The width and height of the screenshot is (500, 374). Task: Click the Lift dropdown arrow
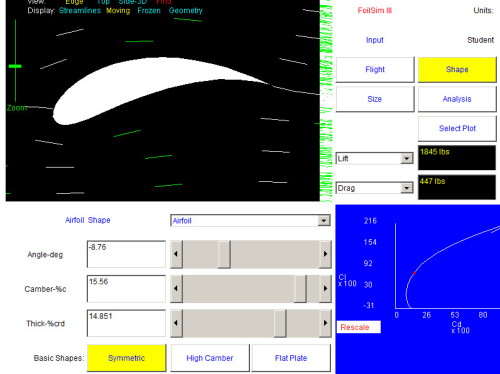point(406,159)
